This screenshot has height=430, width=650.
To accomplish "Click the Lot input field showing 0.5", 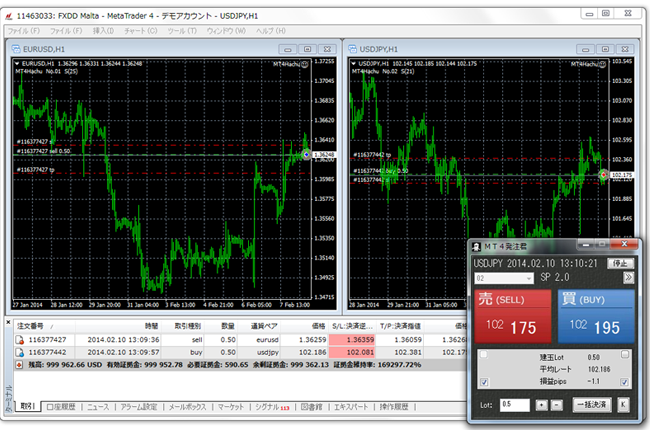I will coord(515,405).
